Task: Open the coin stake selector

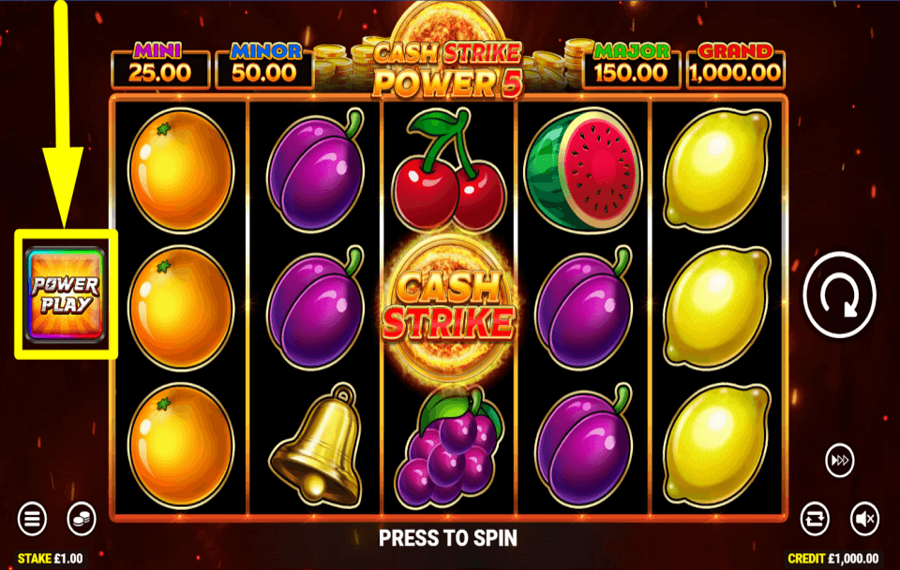Action: coord(82,519)
